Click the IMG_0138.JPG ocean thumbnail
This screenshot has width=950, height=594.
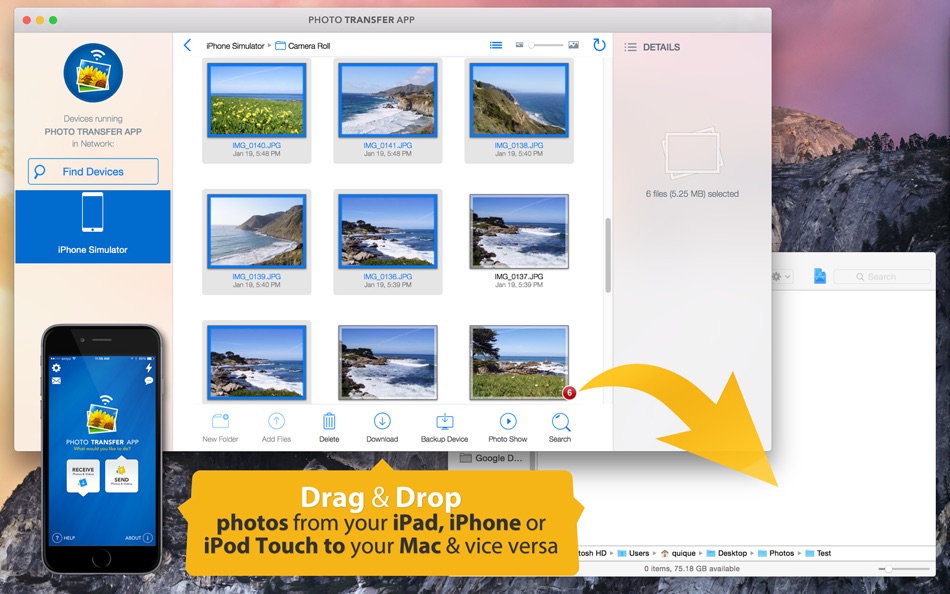[518, 100]
